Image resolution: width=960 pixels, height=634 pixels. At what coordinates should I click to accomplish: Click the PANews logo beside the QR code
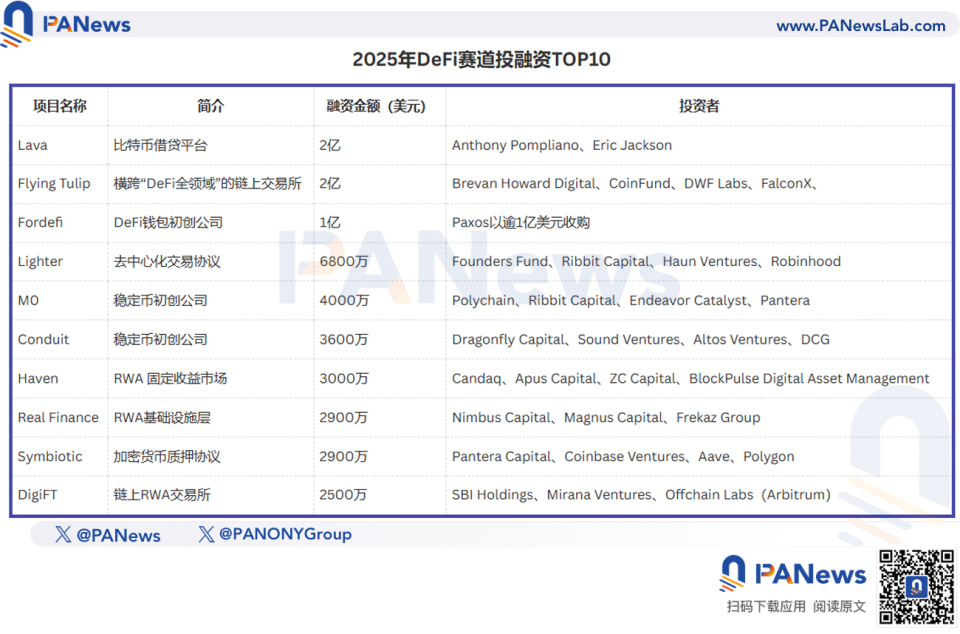(x=793, y=573)
